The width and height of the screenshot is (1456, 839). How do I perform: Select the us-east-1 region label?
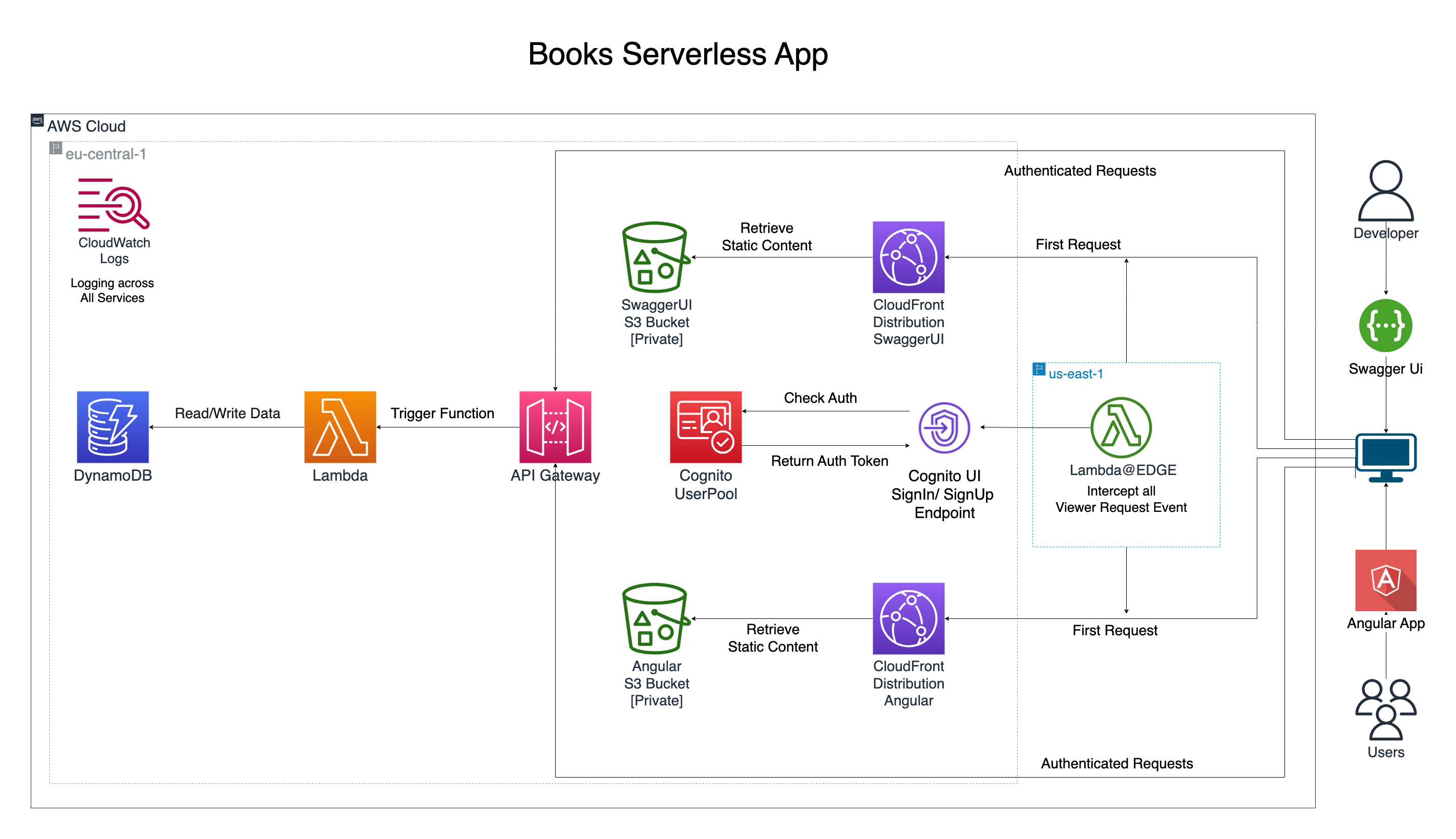click(x=1075, y=374)
